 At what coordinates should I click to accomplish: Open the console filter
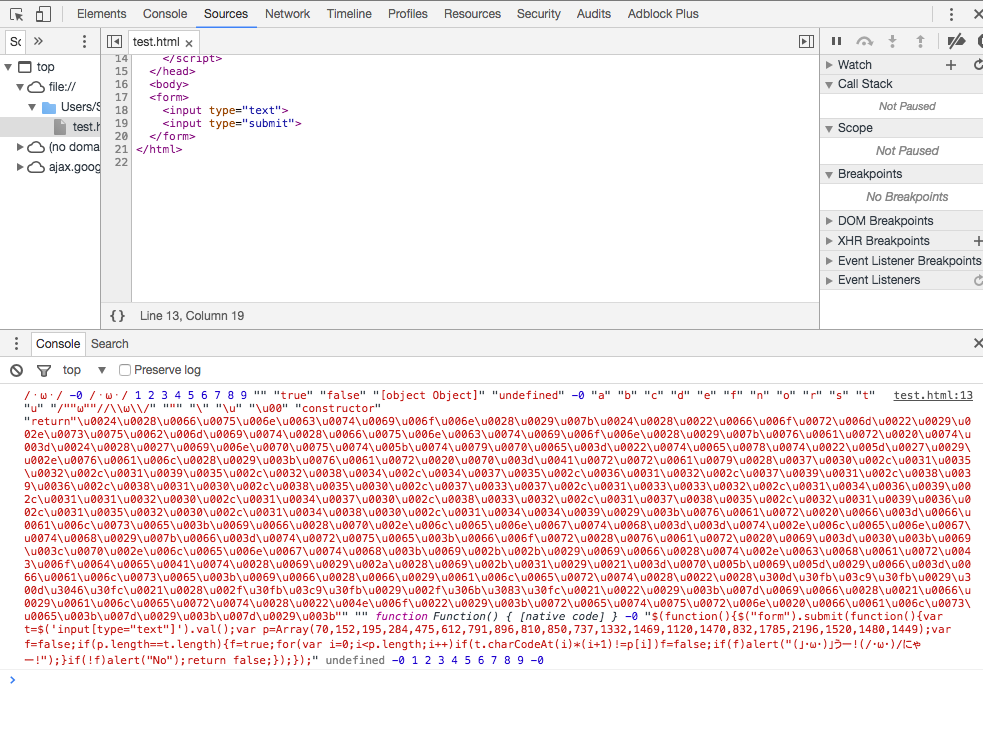coord(44,370)
